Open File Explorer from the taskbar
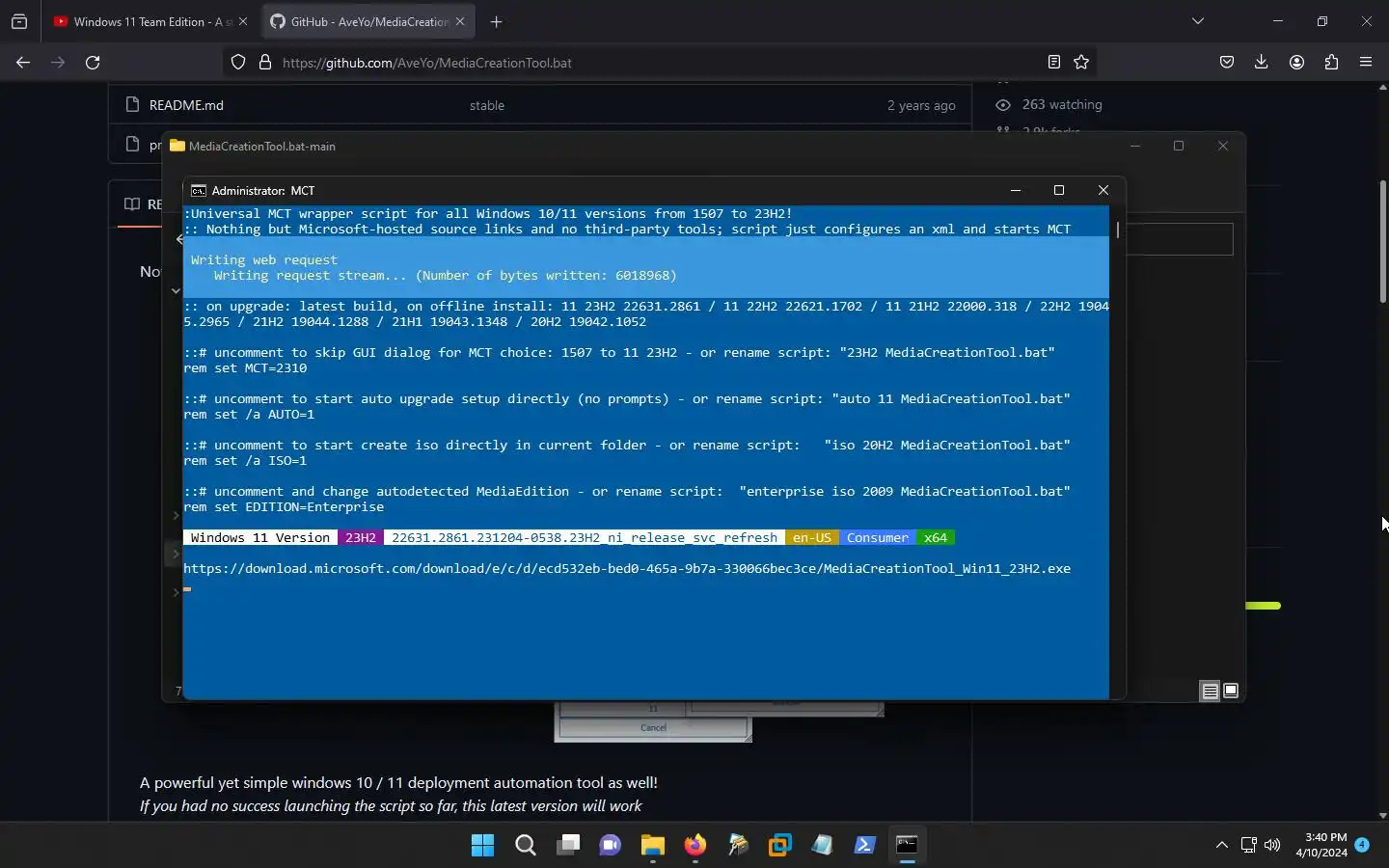This screenshot has height=868, width=1389. tap(652, 845)
